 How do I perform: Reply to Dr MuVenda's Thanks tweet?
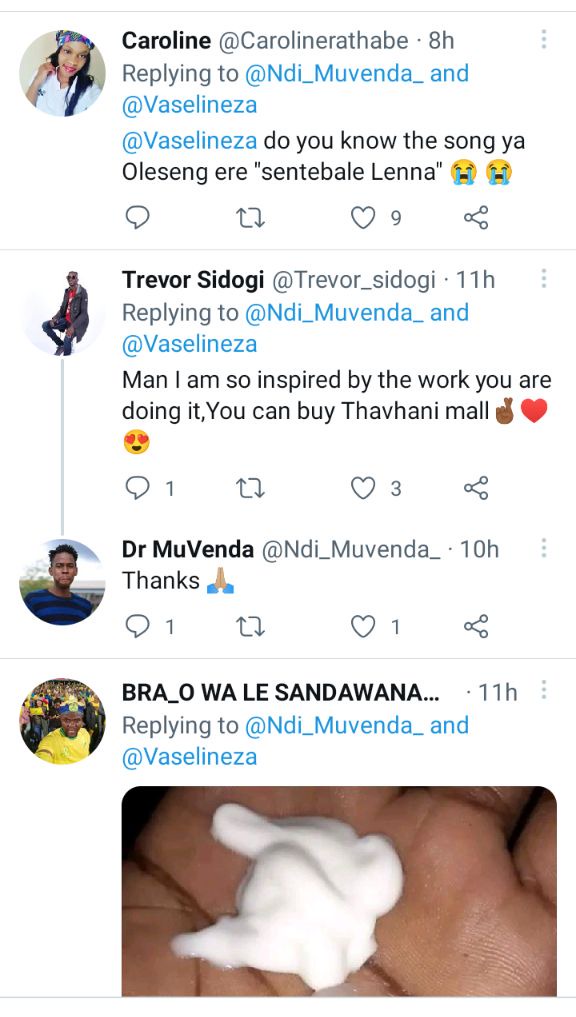click(138, 627)
